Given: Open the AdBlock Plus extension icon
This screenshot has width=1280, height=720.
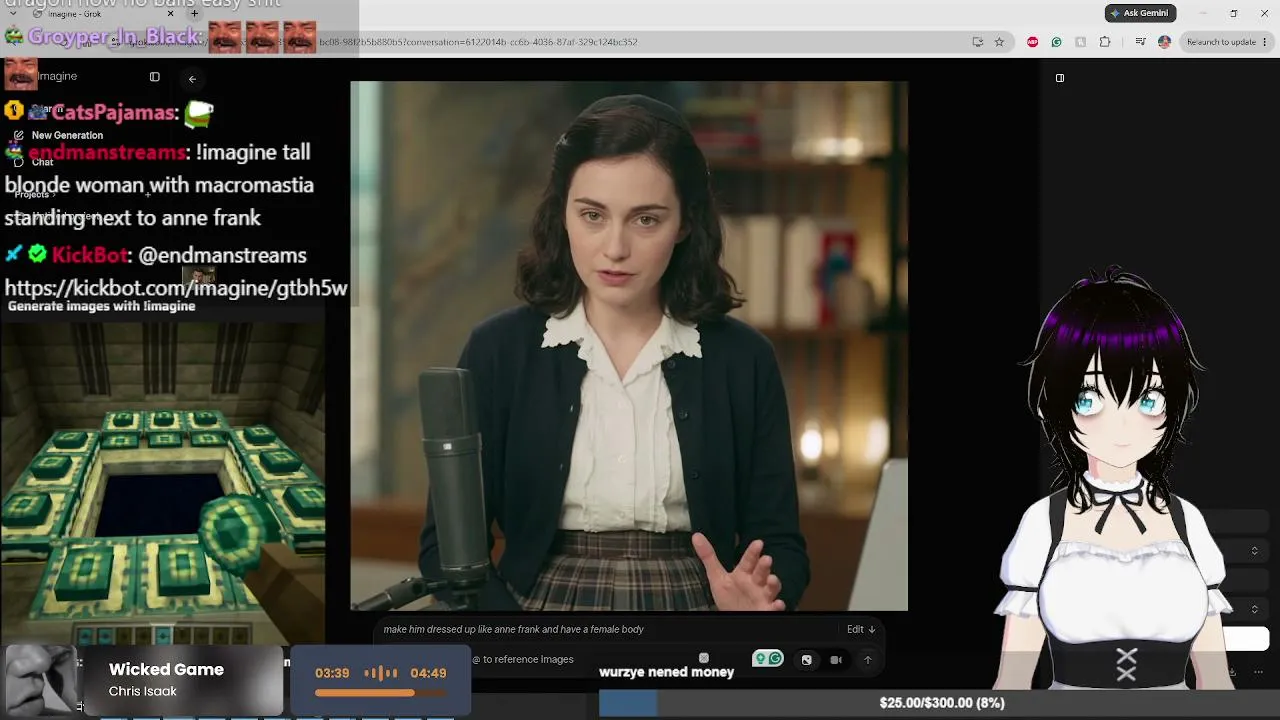Looking at the screenshot, I should coord(1032,42).
